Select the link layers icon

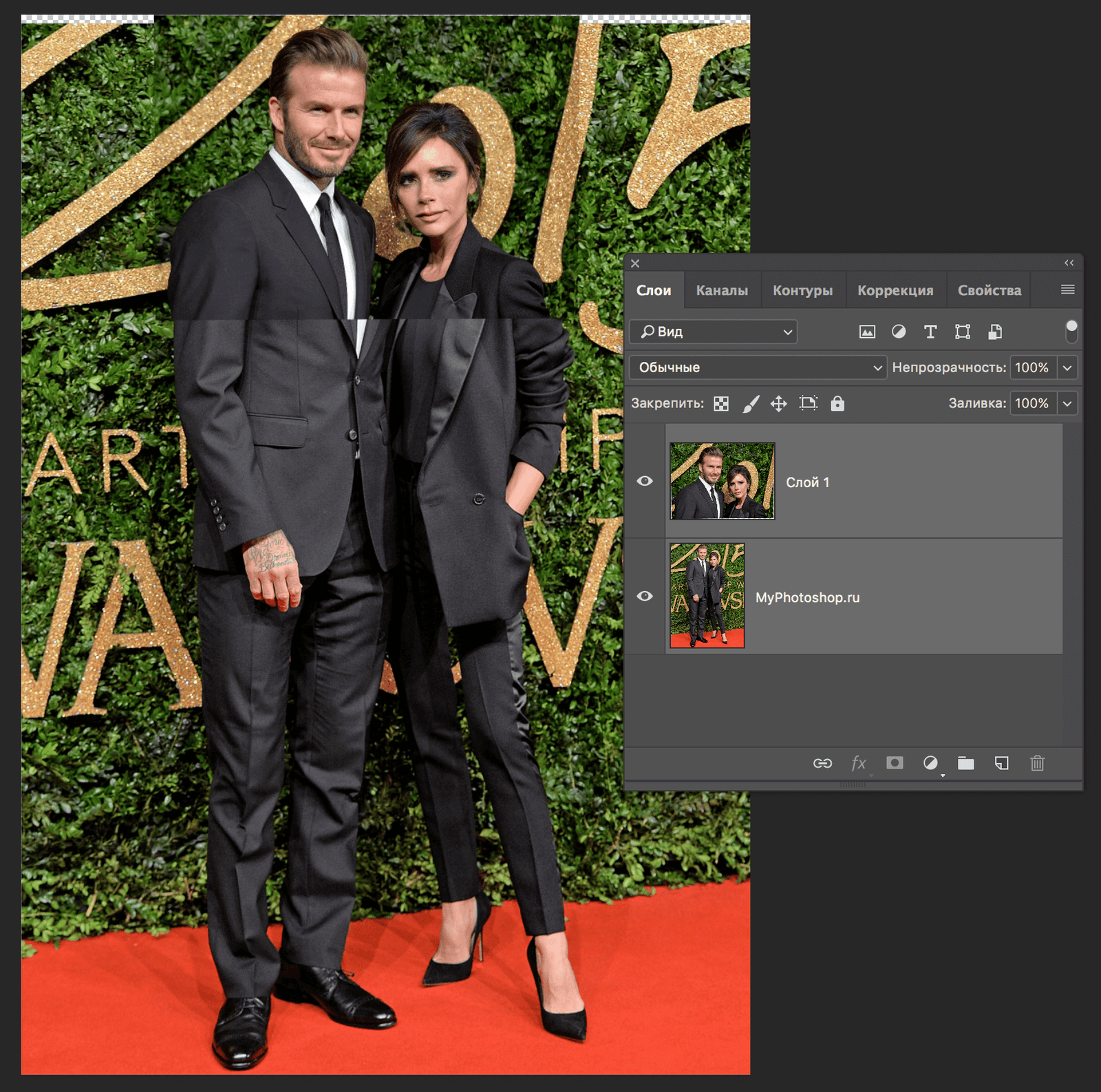point(823,763)
